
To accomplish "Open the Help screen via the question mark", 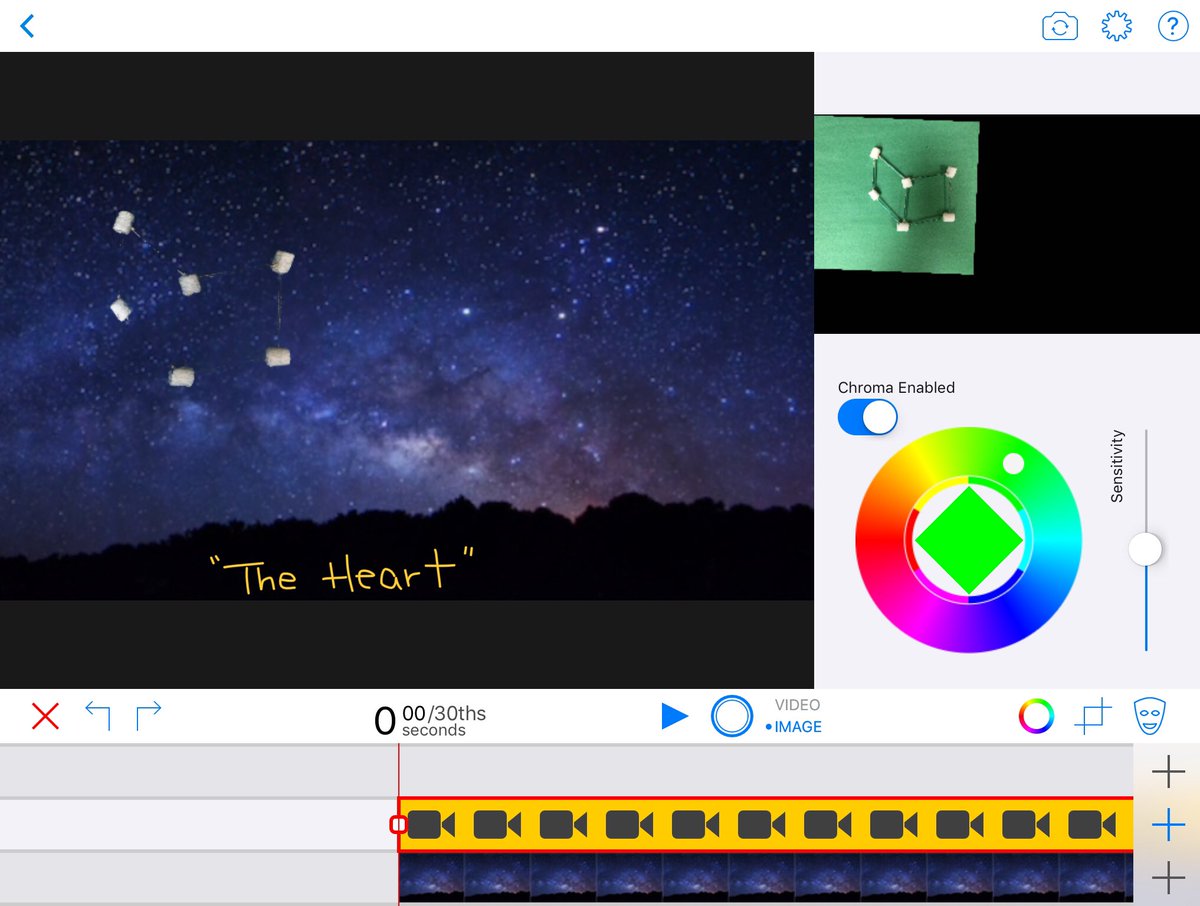I will (1172, 26).
